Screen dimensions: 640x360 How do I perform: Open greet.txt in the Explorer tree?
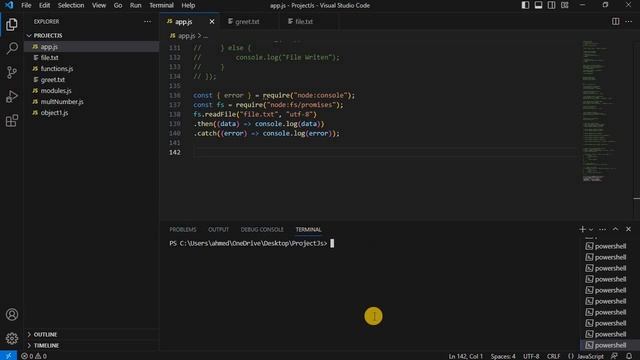[91, 80]
